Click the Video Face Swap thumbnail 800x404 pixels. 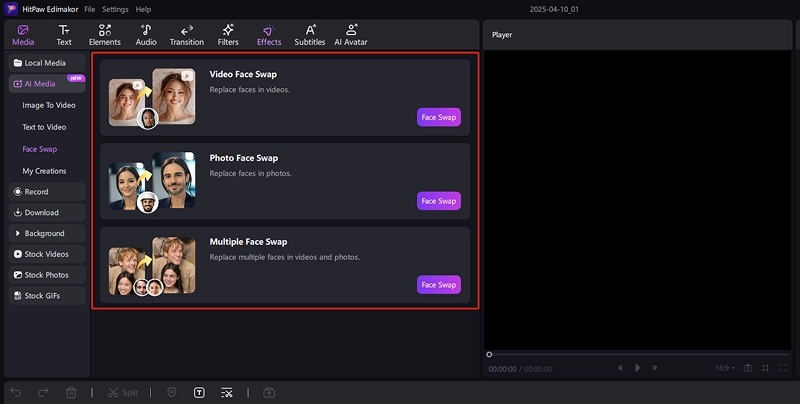[152, 98]
